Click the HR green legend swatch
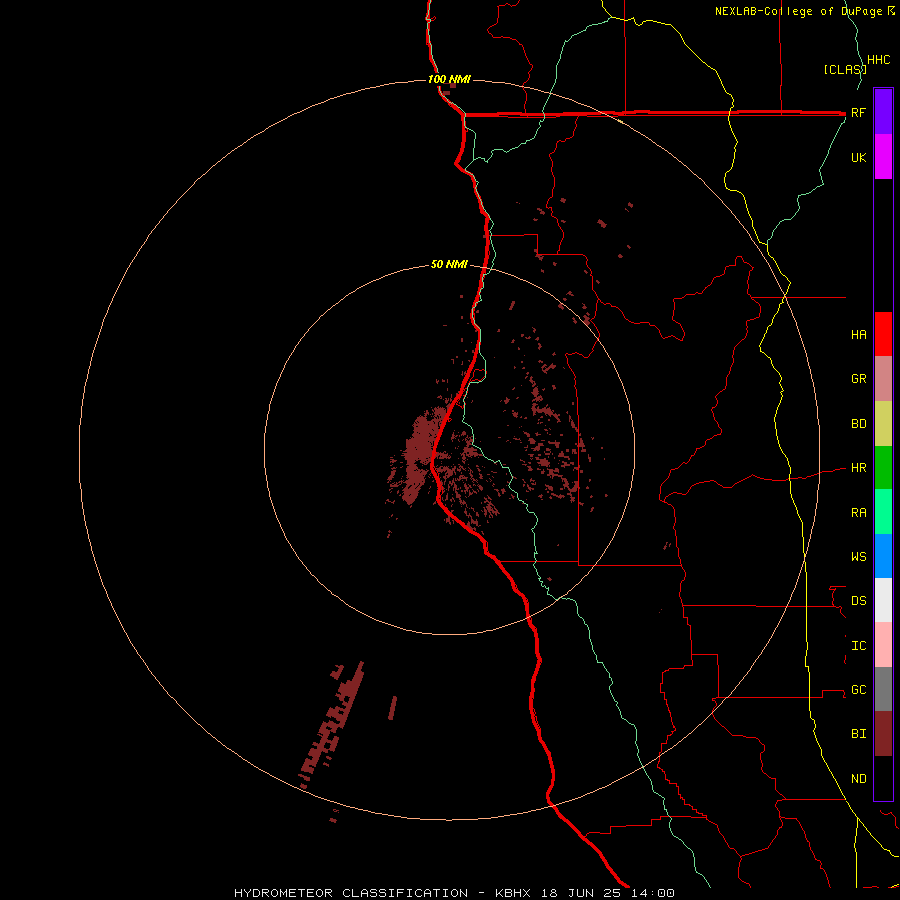This screenshot has width=900, height=900. pyautogui.click(x=883, y=468)
